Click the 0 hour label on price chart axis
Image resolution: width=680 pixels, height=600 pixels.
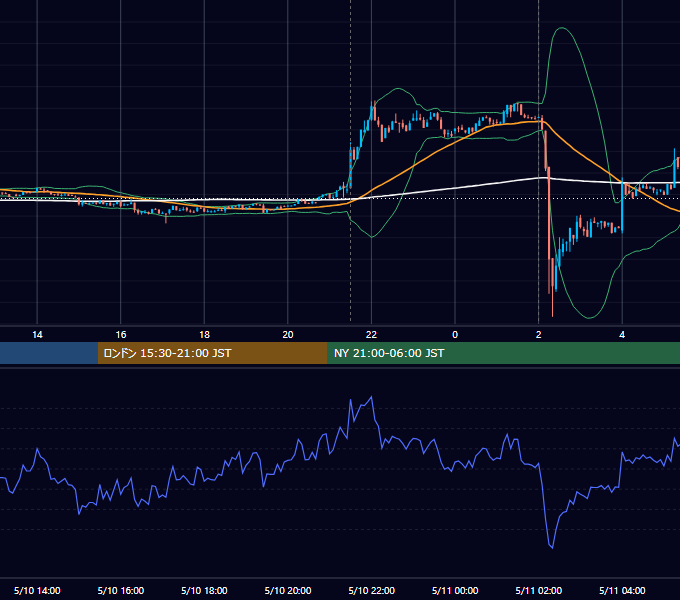pyautogui.click(x=455, y=335)
